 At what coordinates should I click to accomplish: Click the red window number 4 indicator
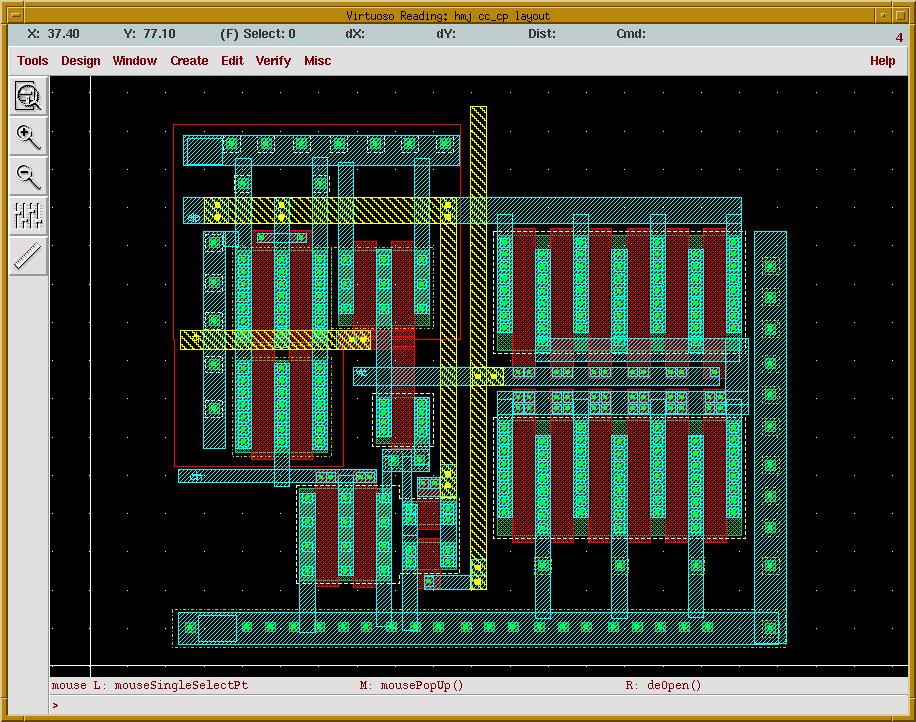pyautogui.click(x=899, y=38)
